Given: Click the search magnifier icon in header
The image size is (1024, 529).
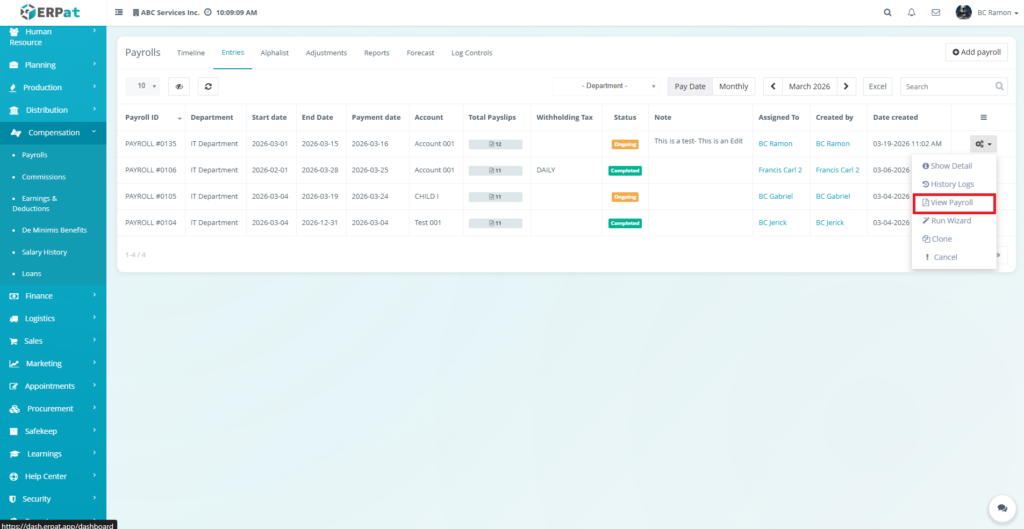Looking at the screenshot, I should (887, 12).
